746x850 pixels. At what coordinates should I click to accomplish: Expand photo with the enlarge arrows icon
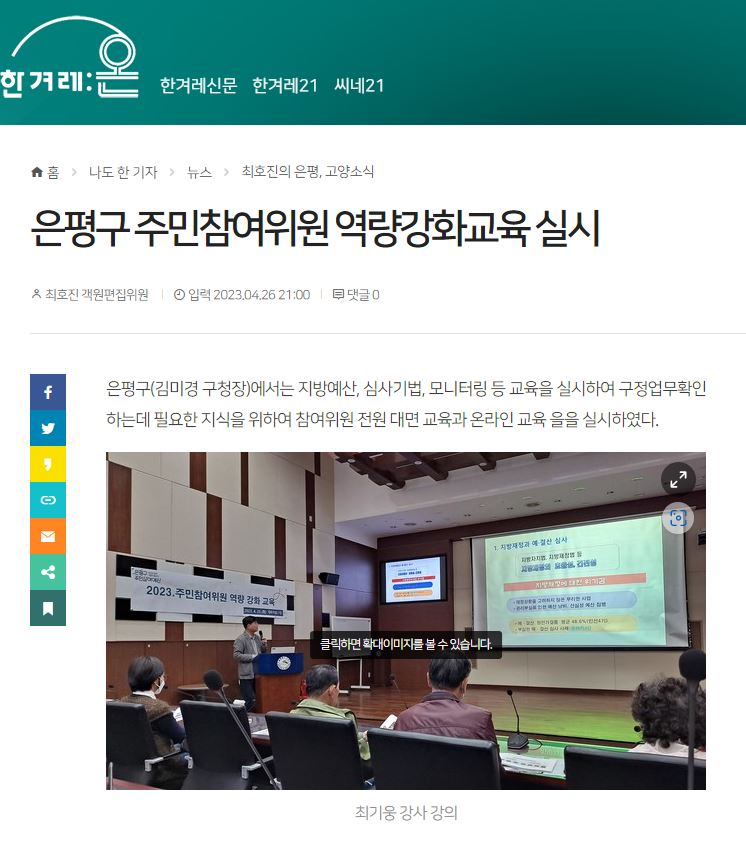[678, 479]
